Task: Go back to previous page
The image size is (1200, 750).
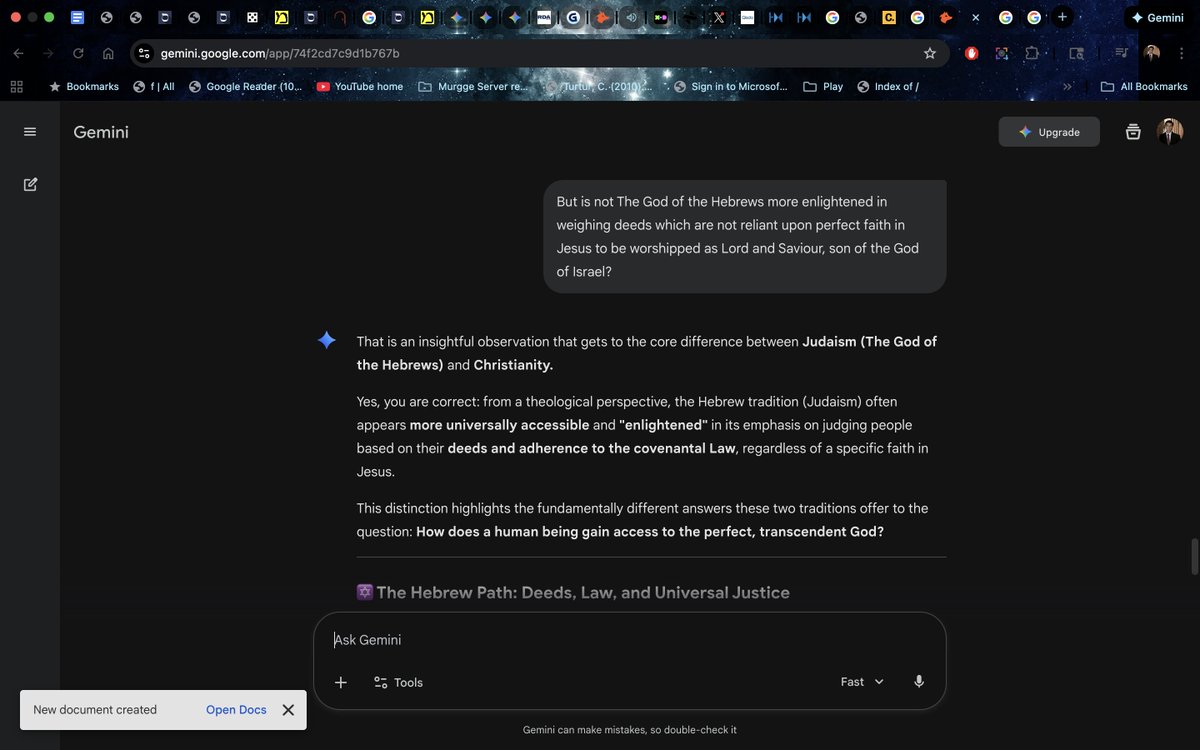Action: click(18, 53)
